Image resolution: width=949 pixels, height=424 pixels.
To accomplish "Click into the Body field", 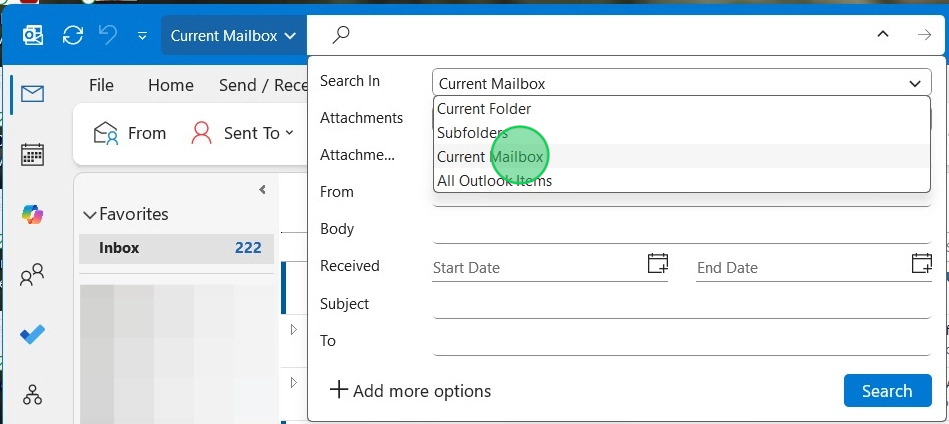I will click(681, 230).
